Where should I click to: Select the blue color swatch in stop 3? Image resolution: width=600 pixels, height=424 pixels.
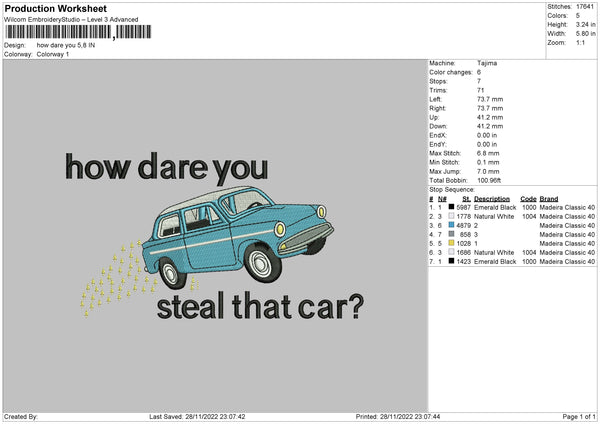coord(452,225)
